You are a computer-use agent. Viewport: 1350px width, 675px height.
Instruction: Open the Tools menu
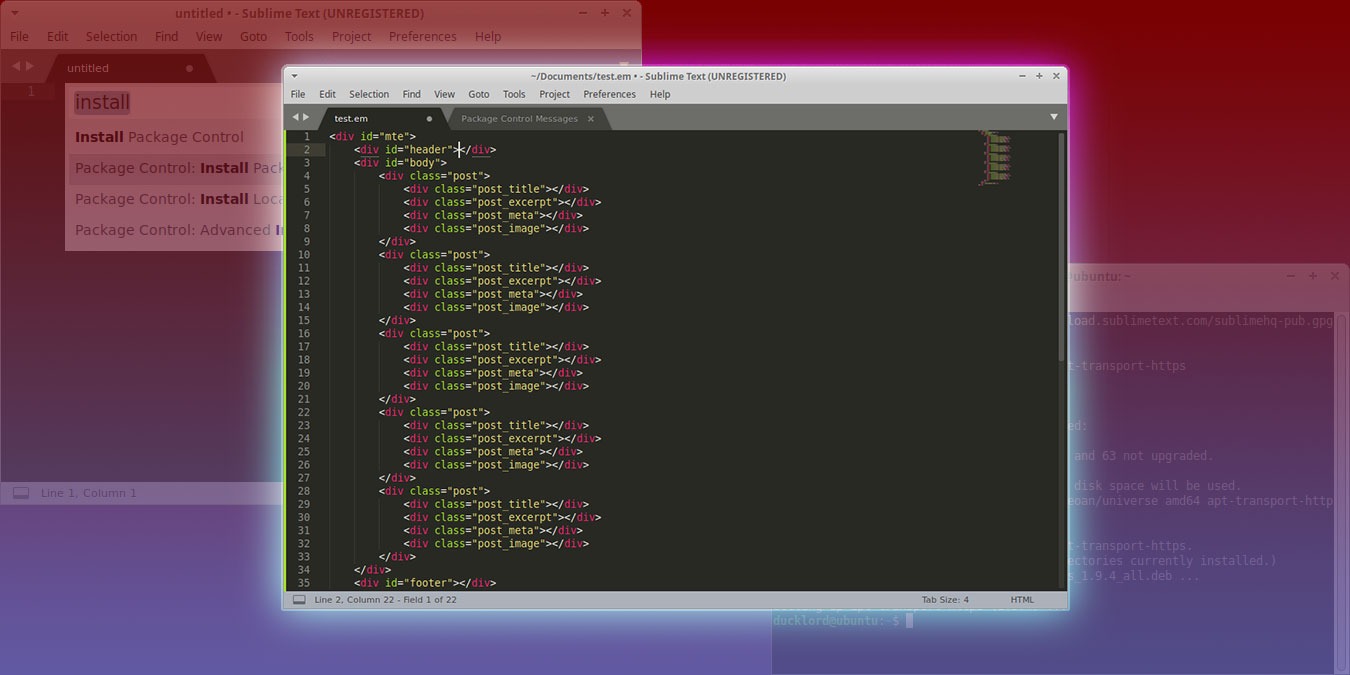pos(513,93)
